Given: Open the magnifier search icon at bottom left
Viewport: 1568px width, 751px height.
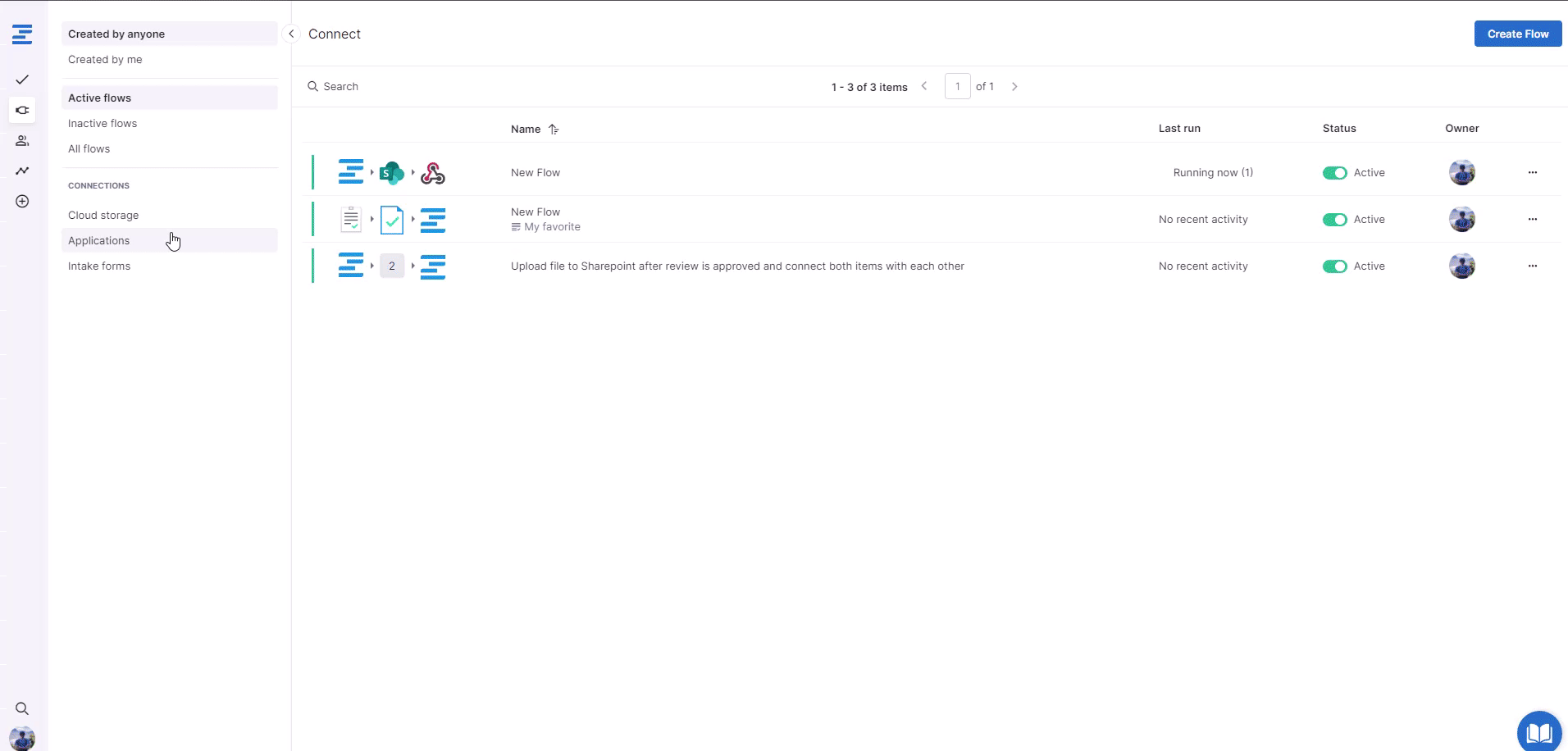Looking at the screenshot, I should 22,708.
